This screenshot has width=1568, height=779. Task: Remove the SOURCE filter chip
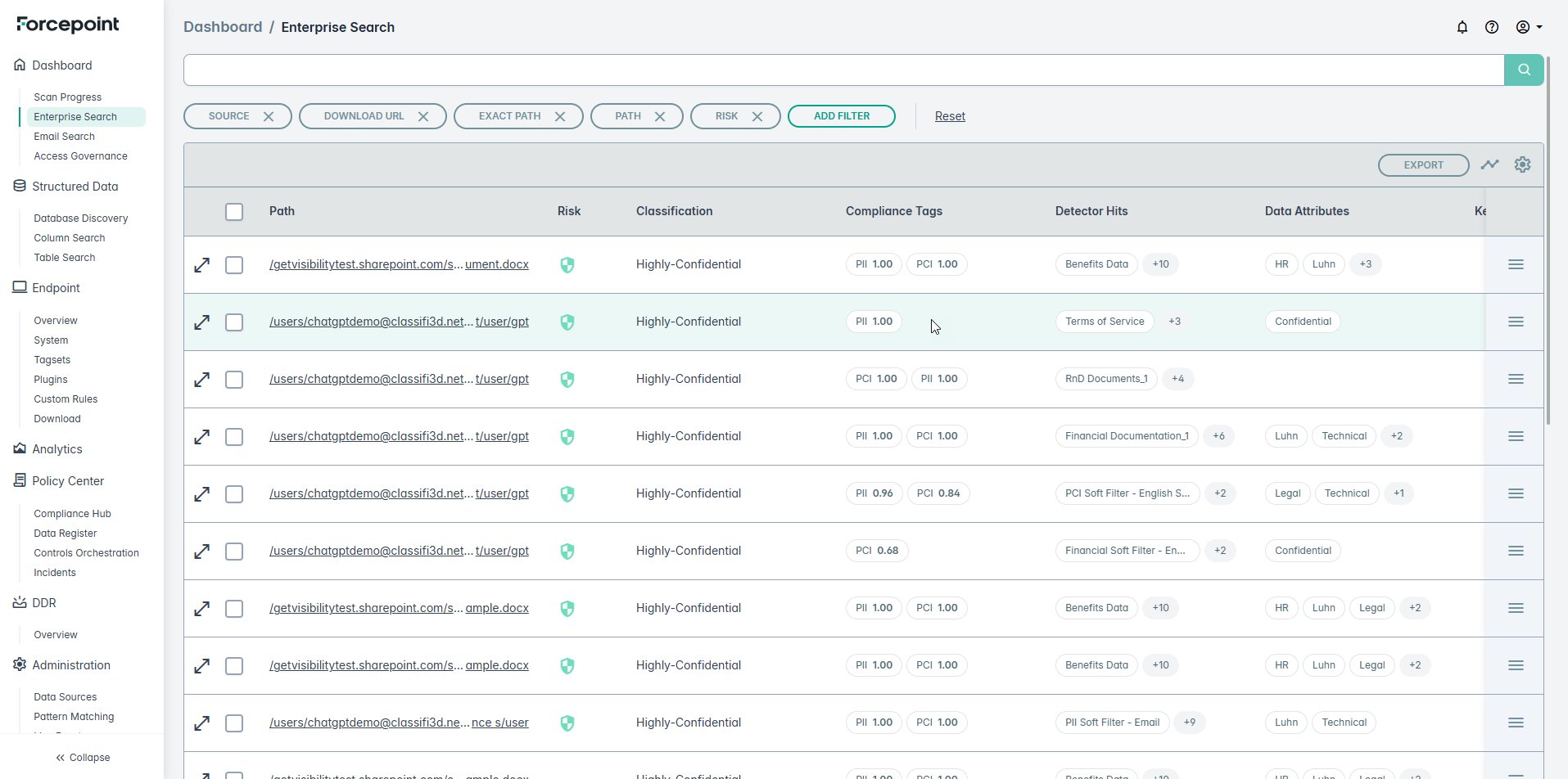269,116
